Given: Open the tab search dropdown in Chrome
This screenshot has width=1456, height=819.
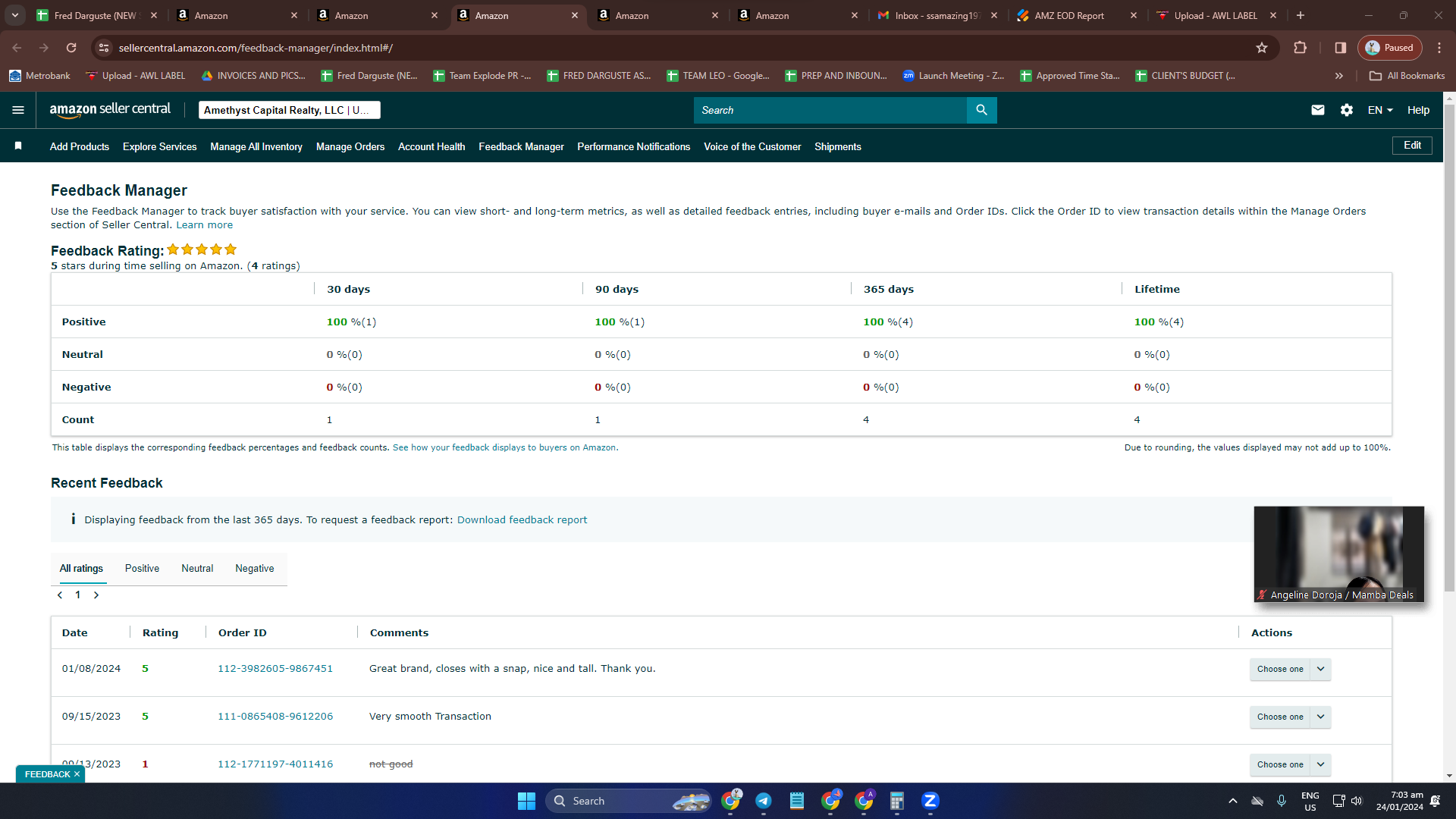Looking at the screenshot, I should (x=15, y=15).
